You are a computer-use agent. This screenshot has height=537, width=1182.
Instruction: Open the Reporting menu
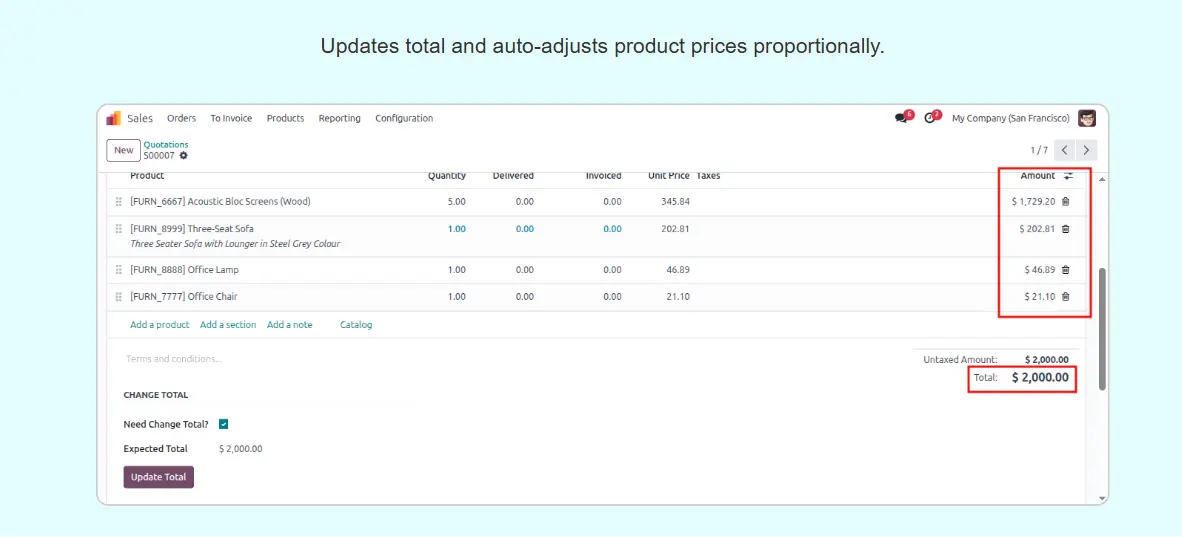click(x=339, y=118)
